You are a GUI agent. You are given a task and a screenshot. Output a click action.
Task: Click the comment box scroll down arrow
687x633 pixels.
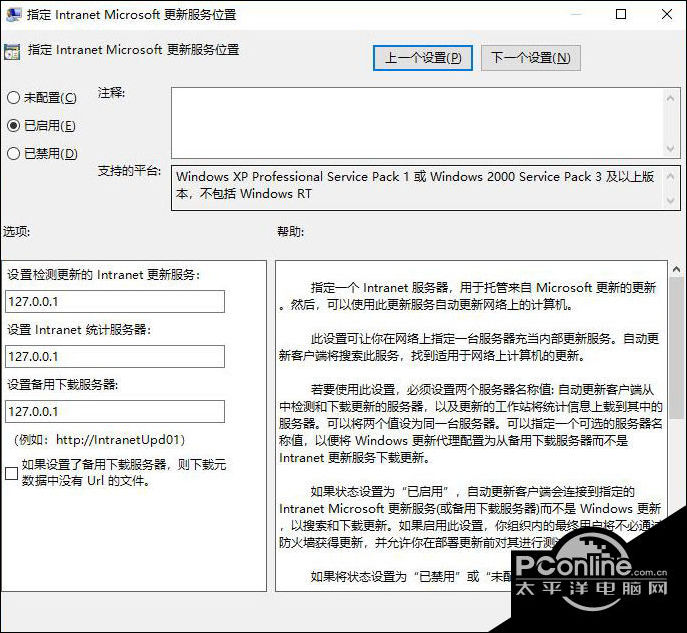coord(670,149)
